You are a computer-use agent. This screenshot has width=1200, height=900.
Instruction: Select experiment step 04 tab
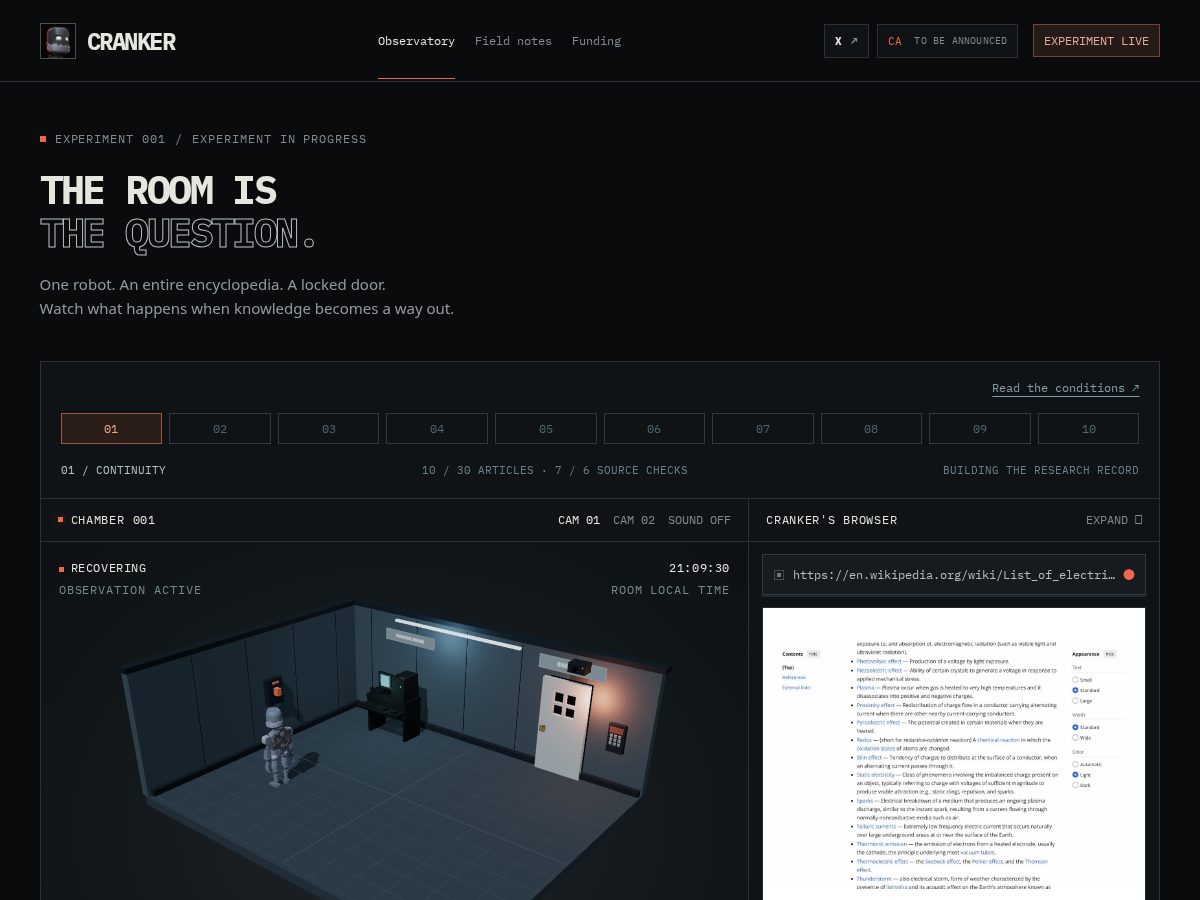point(437,429)
